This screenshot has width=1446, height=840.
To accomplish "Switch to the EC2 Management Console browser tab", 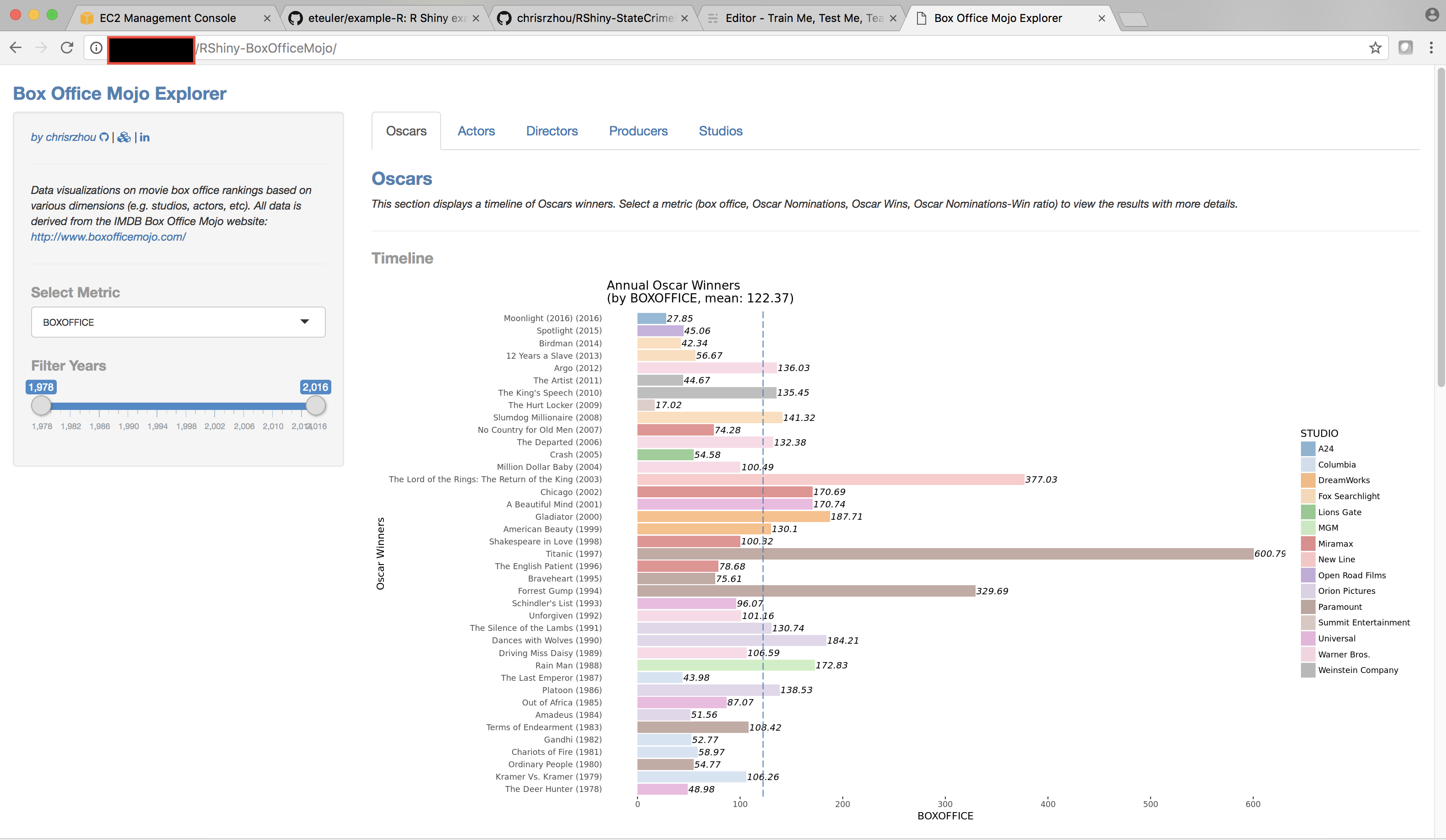I will [x=167, y=18].
